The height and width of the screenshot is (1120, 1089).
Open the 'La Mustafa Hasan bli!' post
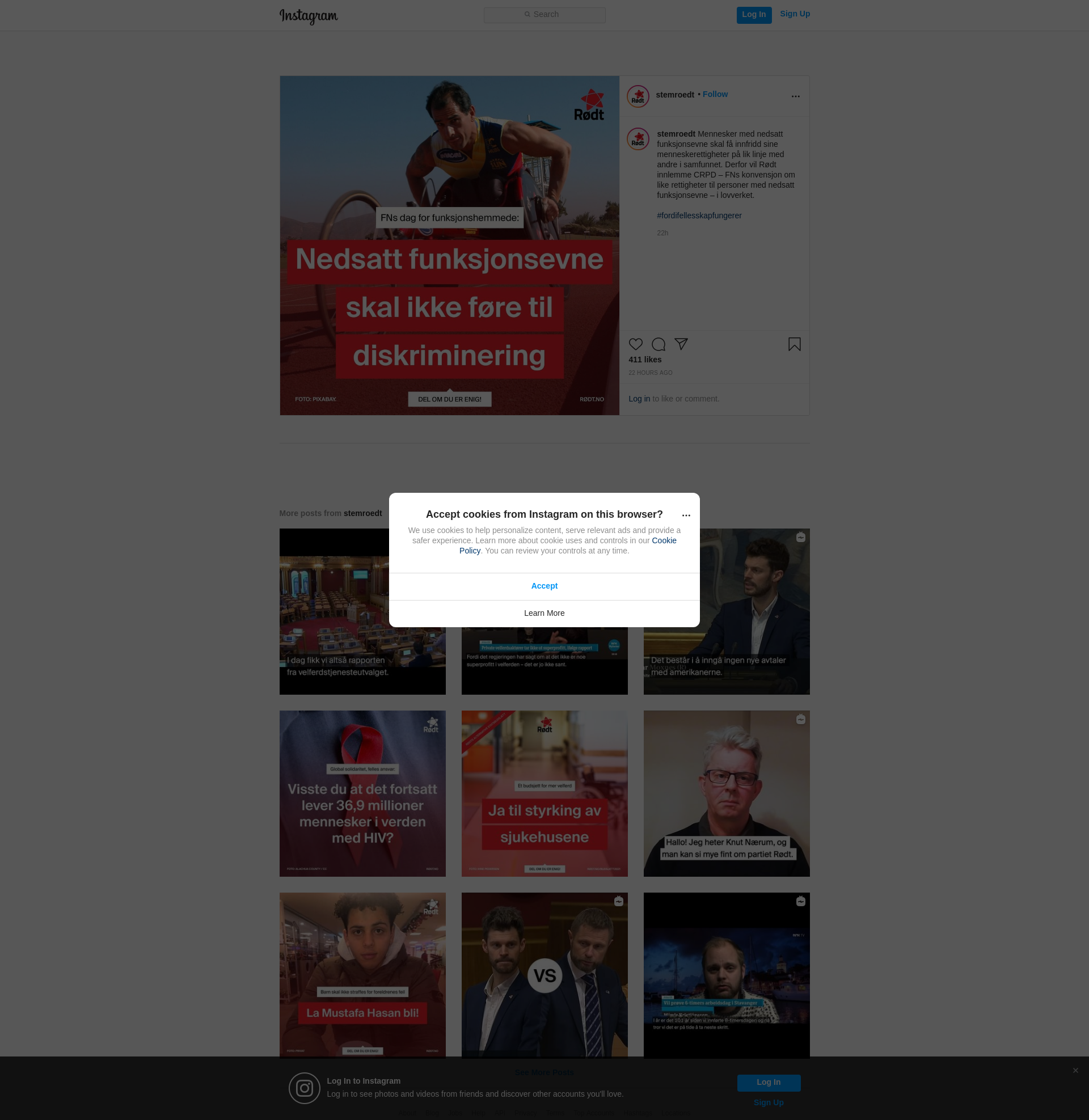point(362,975)
